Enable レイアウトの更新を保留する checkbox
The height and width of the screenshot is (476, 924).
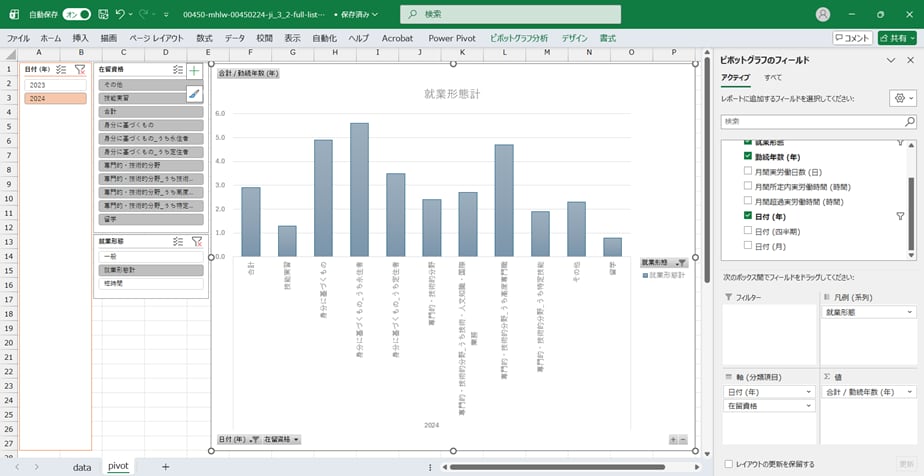(x=727, y=464)
